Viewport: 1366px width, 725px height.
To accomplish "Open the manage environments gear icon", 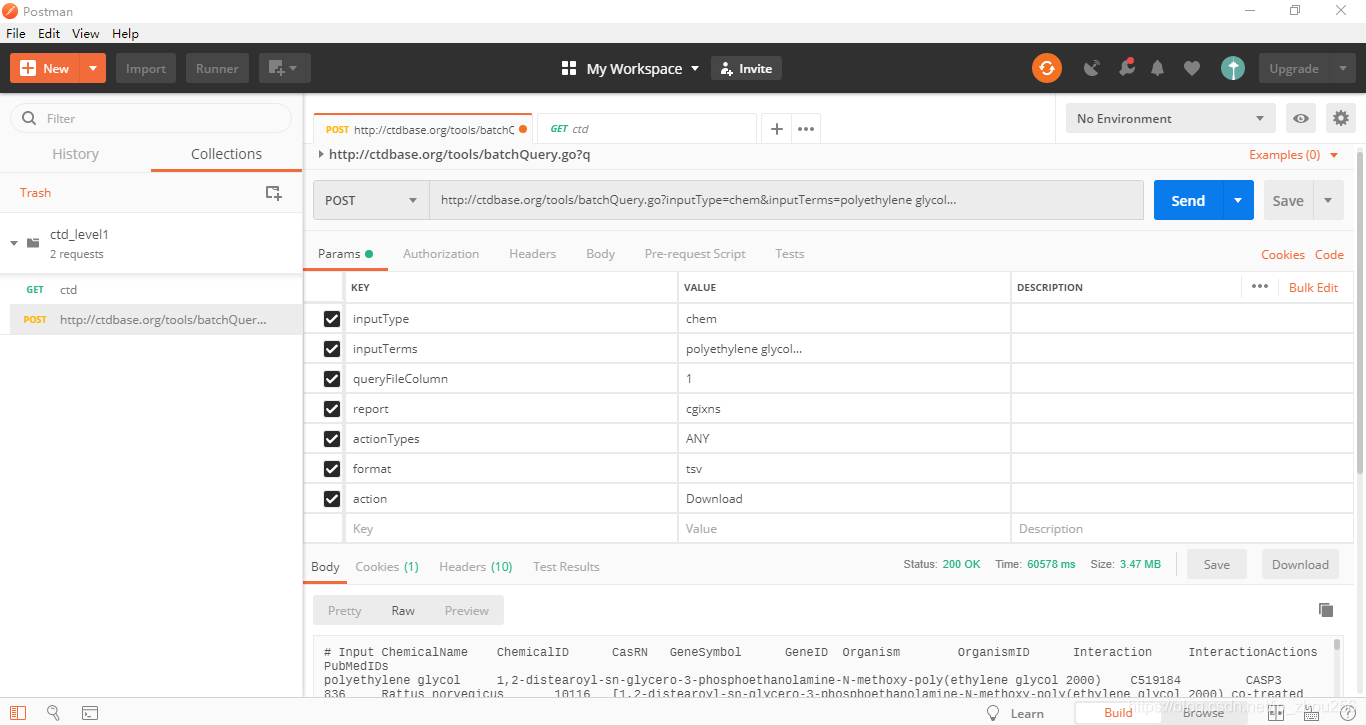I will pos(1341,118).
